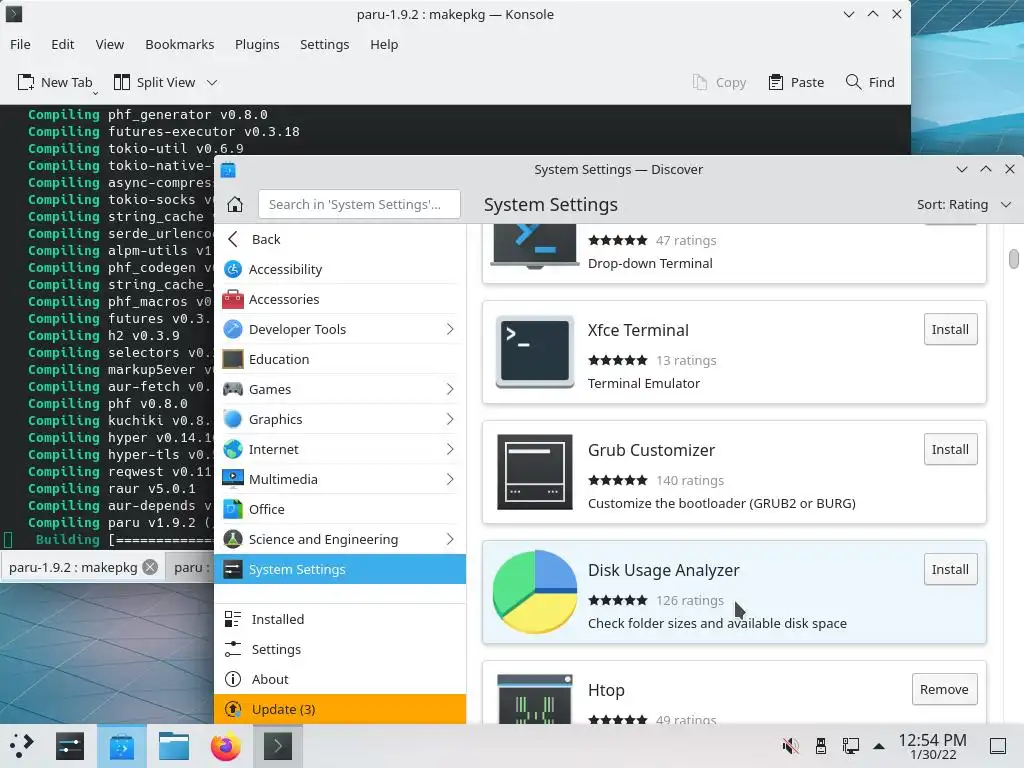Click the Discover results scrollbar handle

tap(1013, 259)
